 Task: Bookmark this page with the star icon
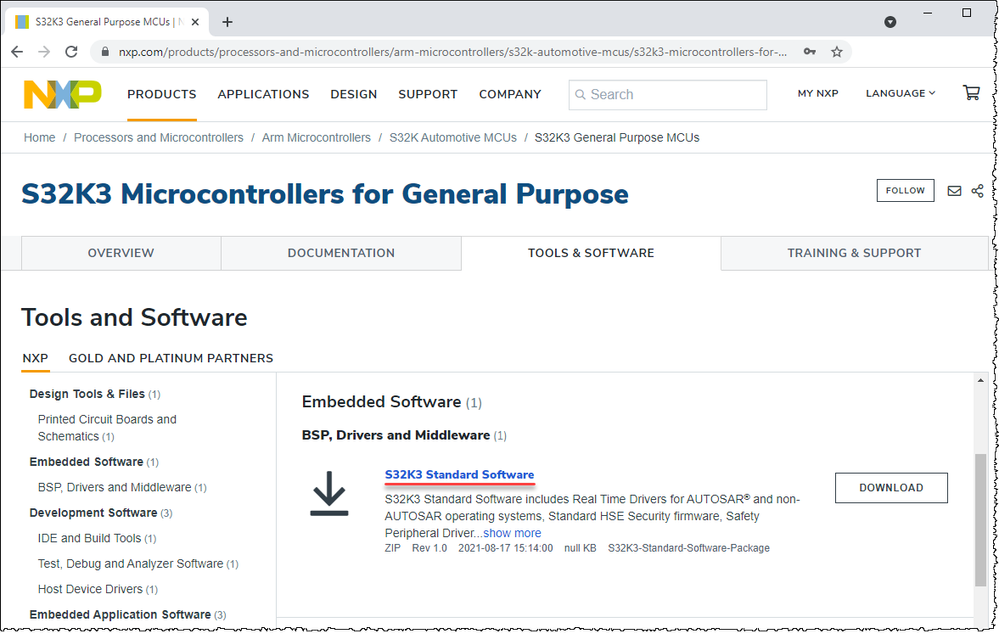837,52
